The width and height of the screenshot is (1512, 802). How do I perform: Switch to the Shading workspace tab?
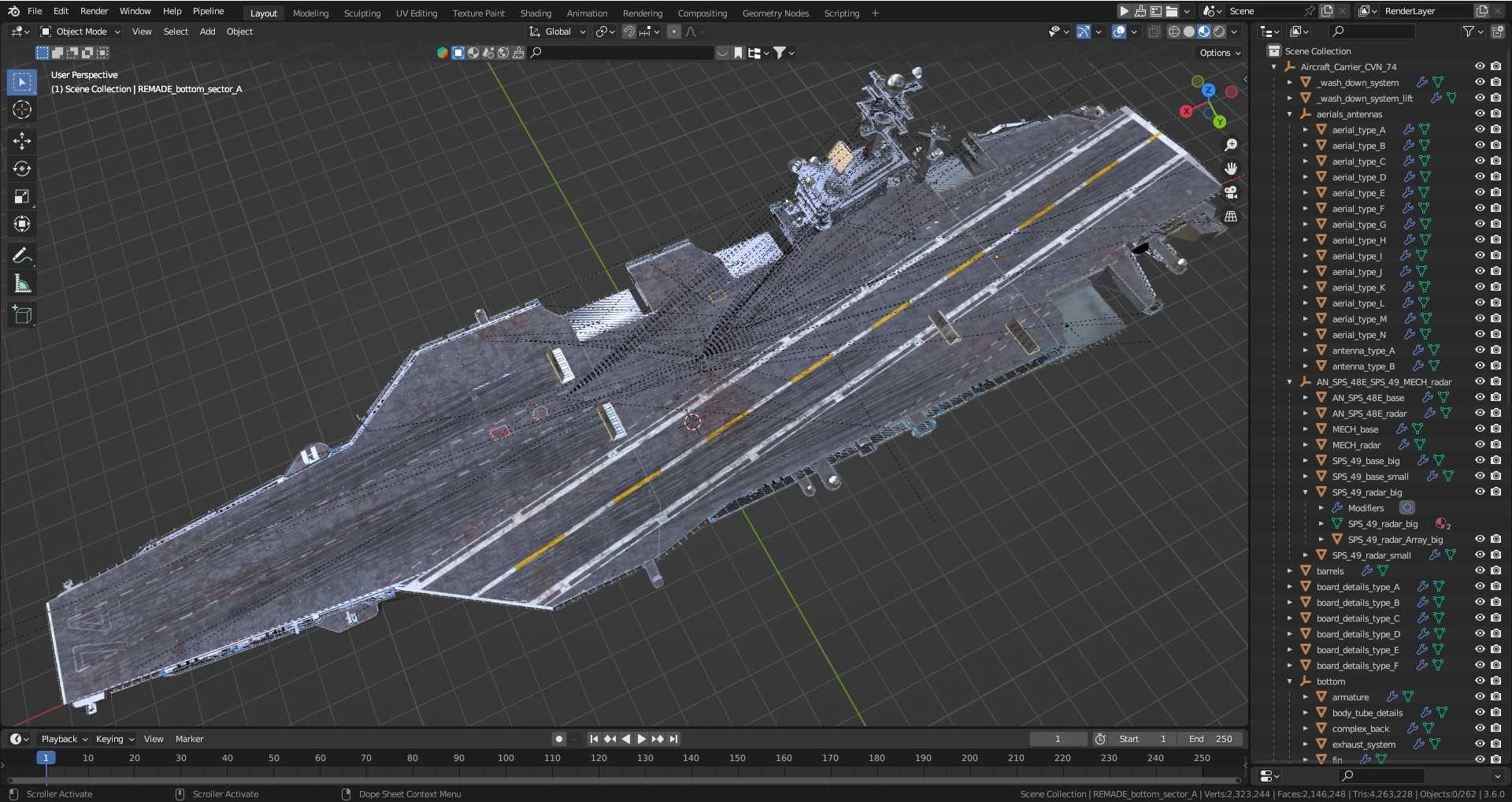pyautogui.click(x=535, y=13)
